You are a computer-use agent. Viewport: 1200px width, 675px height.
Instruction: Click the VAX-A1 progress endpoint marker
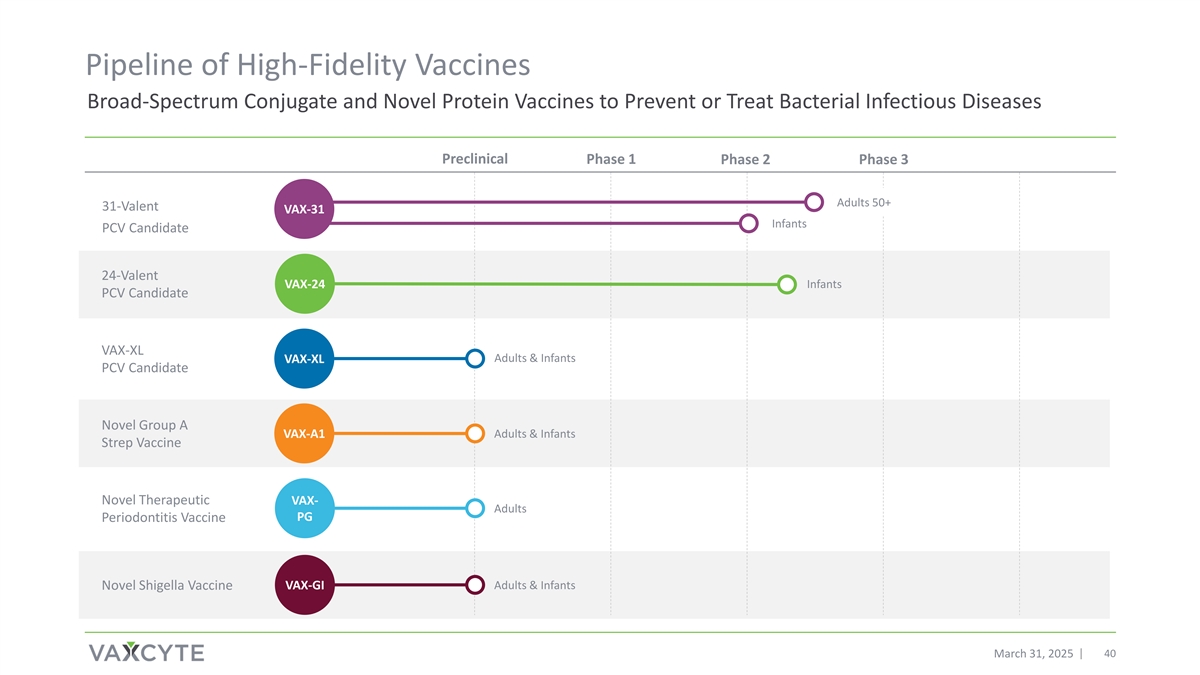(476, 434)
